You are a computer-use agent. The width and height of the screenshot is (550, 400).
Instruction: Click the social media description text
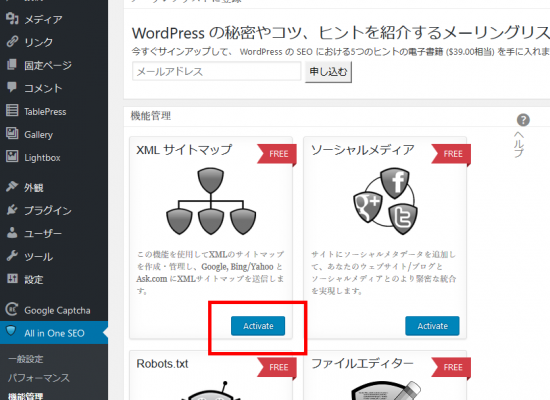384,272
